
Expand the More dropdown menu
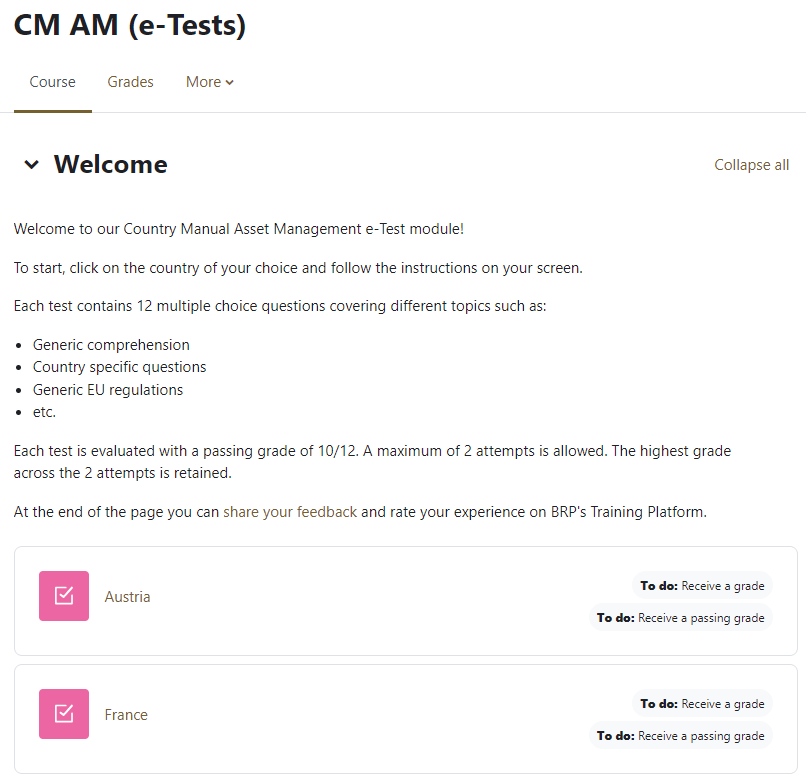click(209, 82)
